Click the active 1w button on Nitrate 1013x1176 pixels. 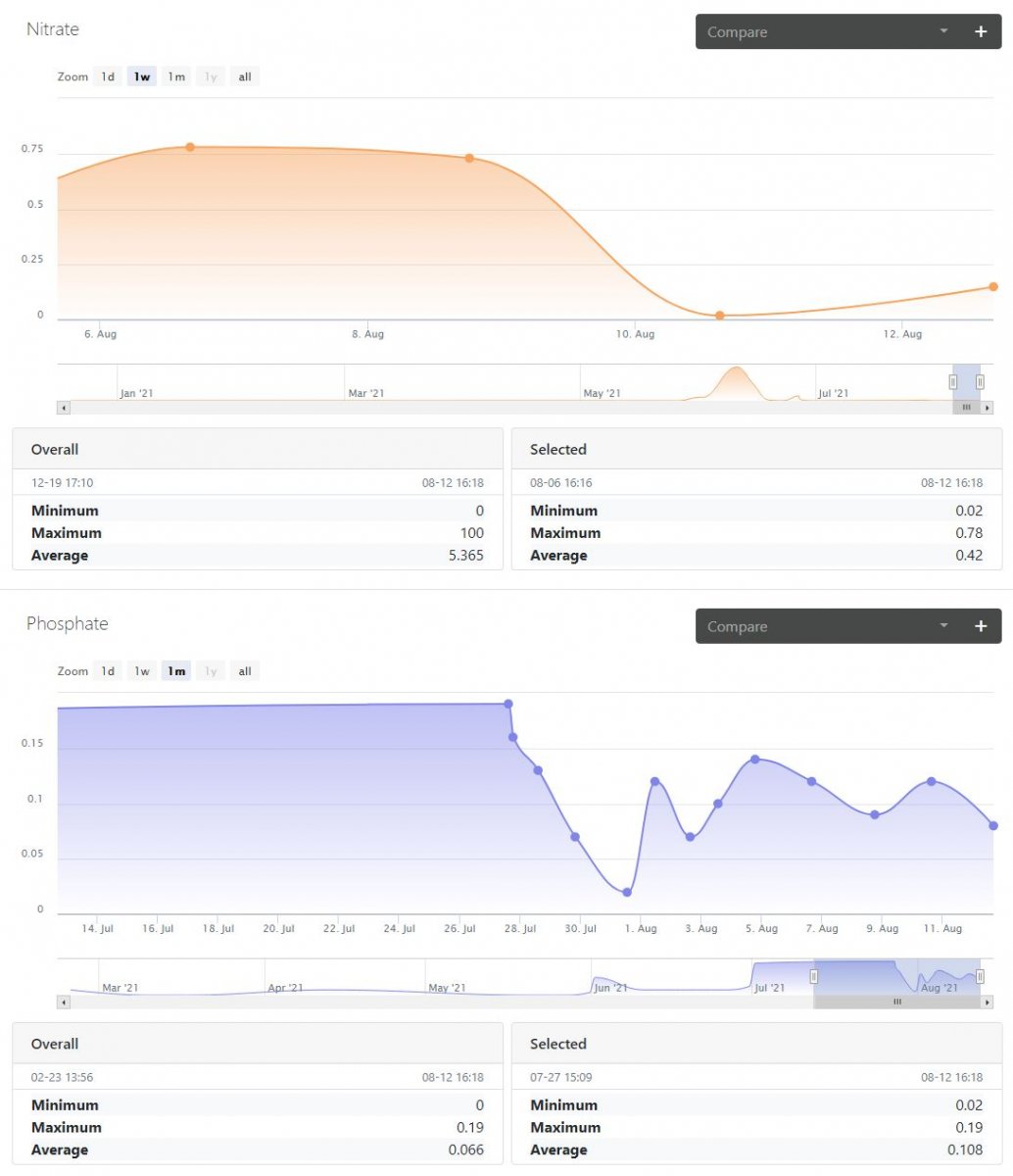pos(142,76)
